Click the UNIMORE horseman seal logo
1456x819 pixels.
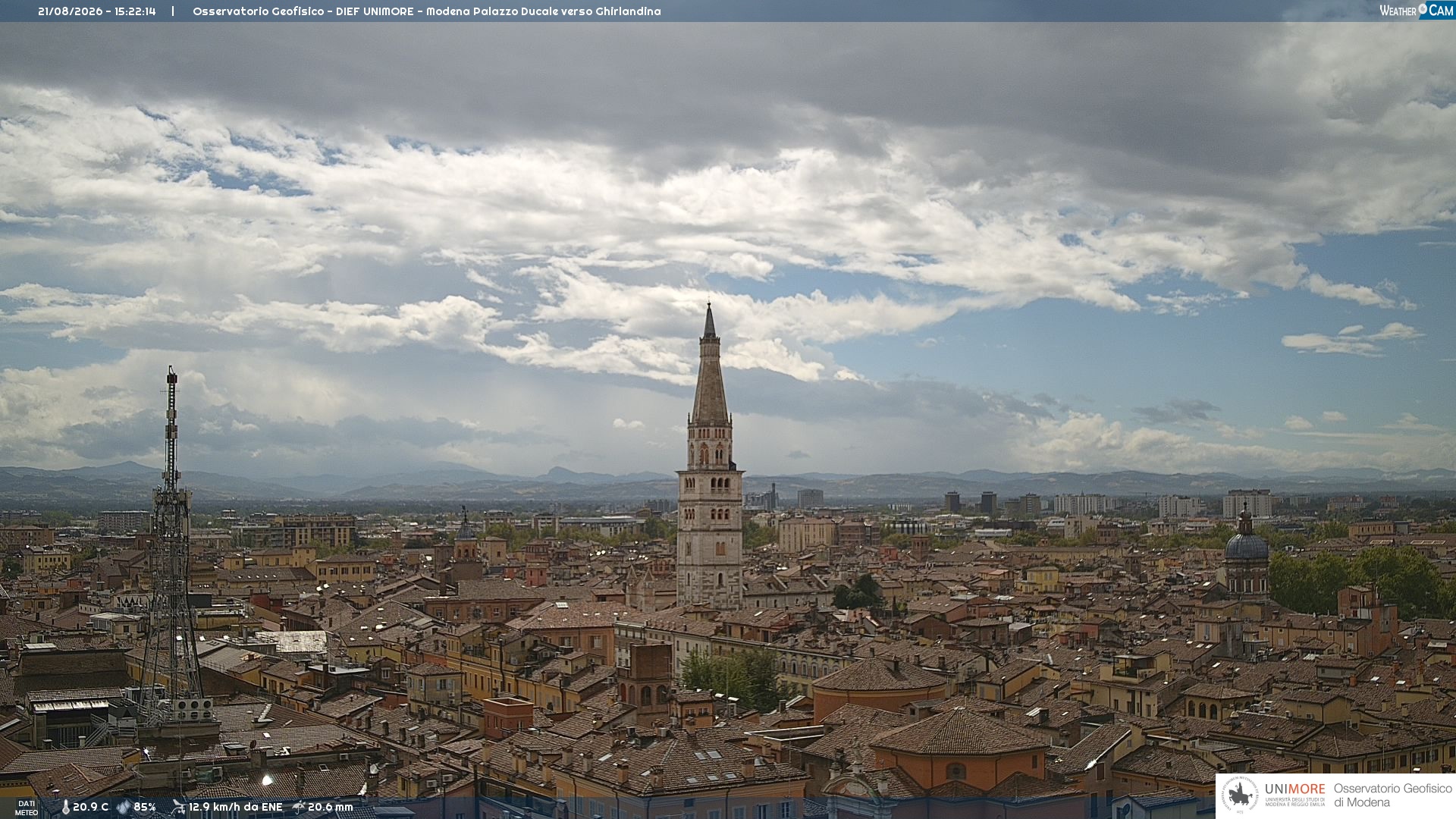(1240, 795)
